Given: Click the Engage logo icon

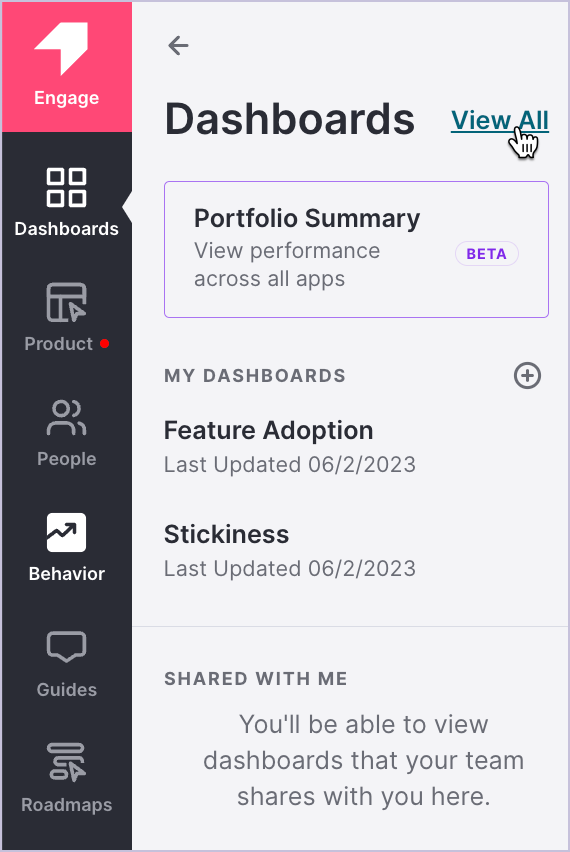Looking at the screenshot, I should (61, 48).
